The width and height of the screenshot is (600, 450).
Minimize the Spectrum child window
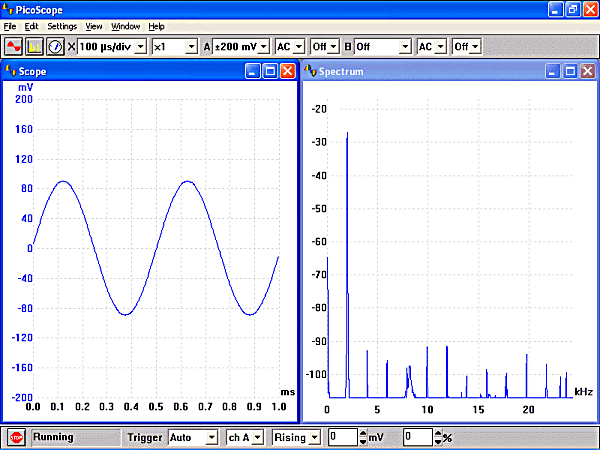pyautogui.click(x=553, y=71)
